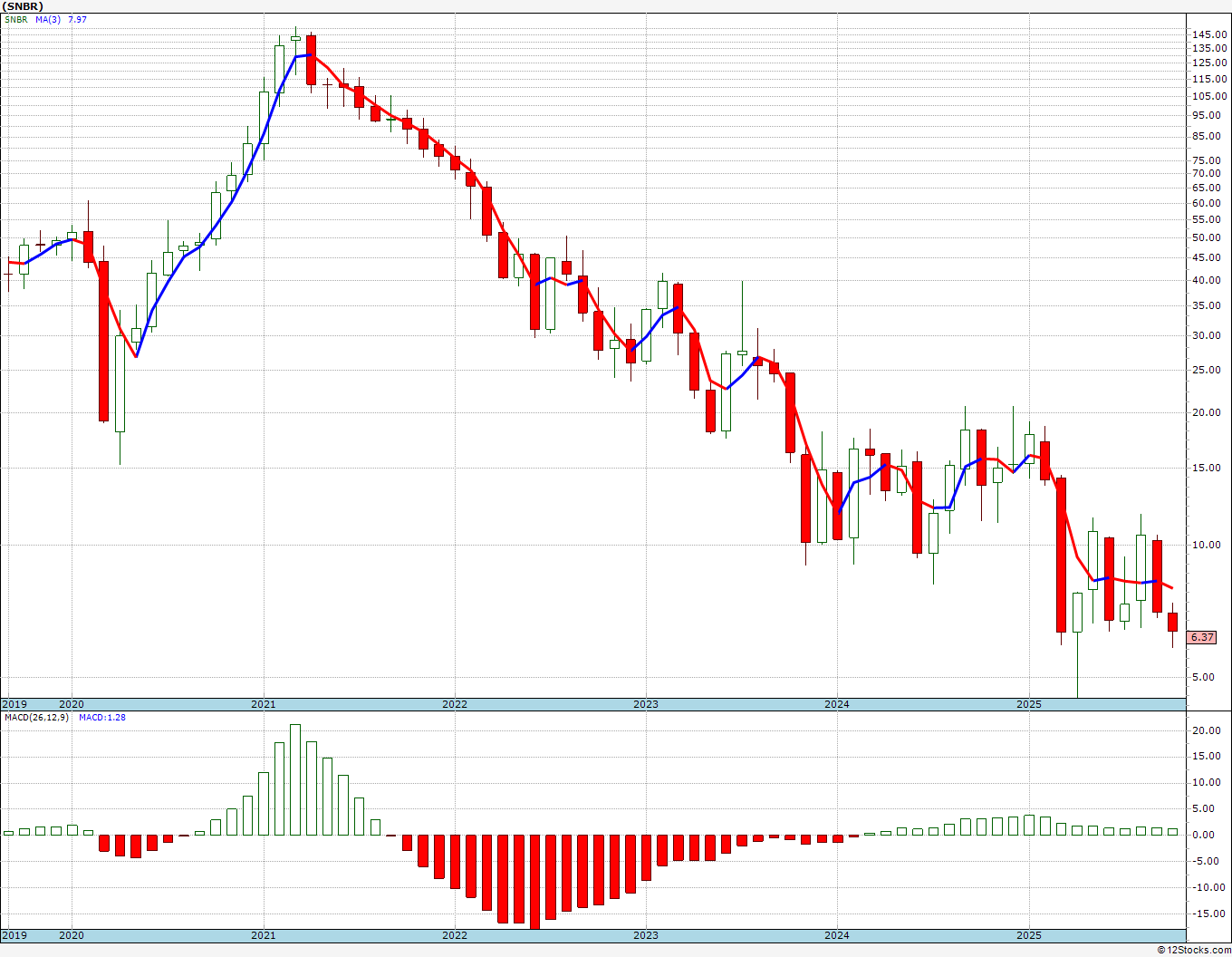Select 2021 on the price chart timeline
Viewport: 1232px width, 957px height.
263,704
